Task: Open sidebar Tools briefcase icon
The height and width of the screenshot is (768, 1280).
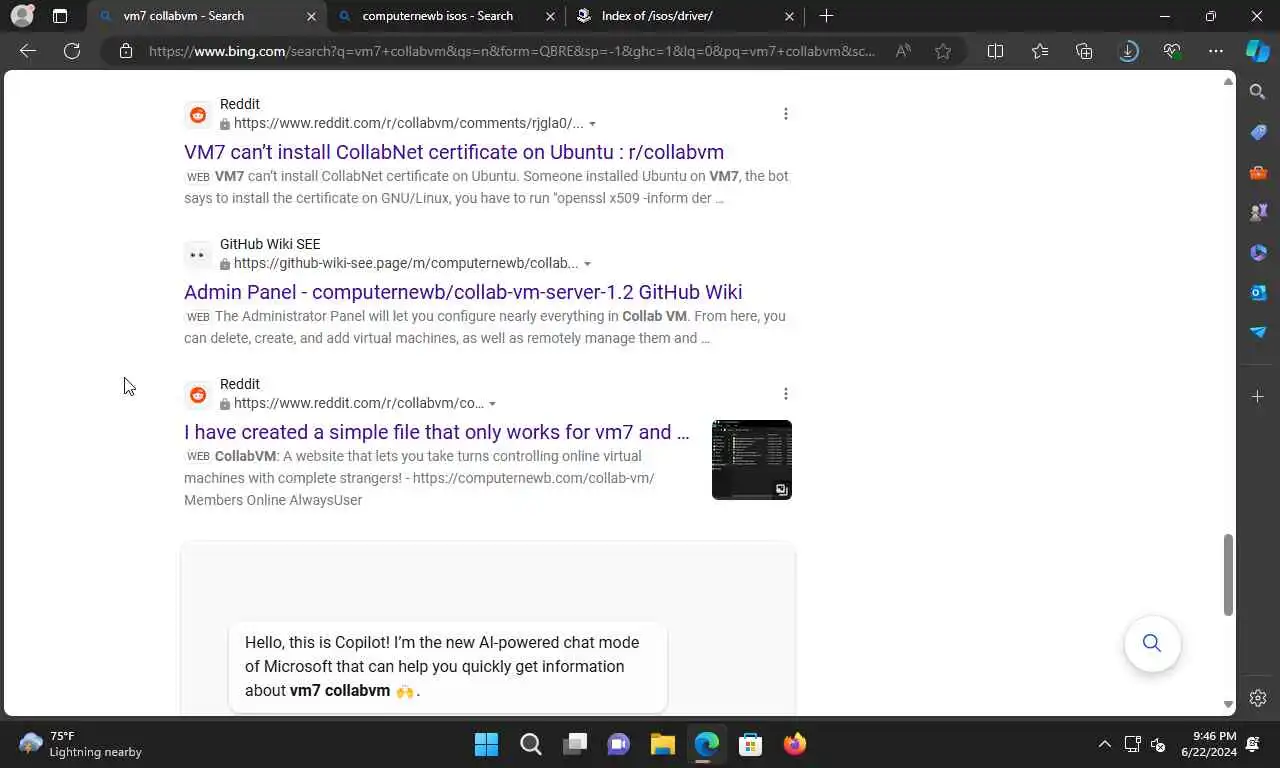Action: tap(1258, 172)
